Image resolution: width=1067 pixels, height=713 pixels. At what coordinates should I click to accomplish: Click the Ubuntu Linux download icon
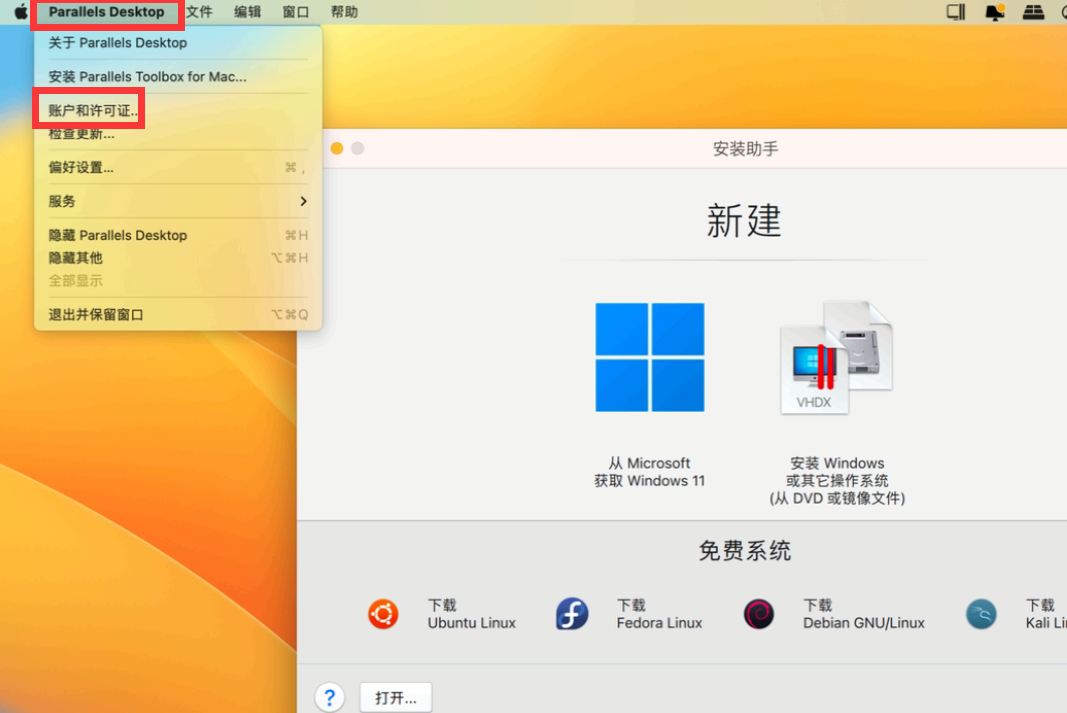point(383,613)
